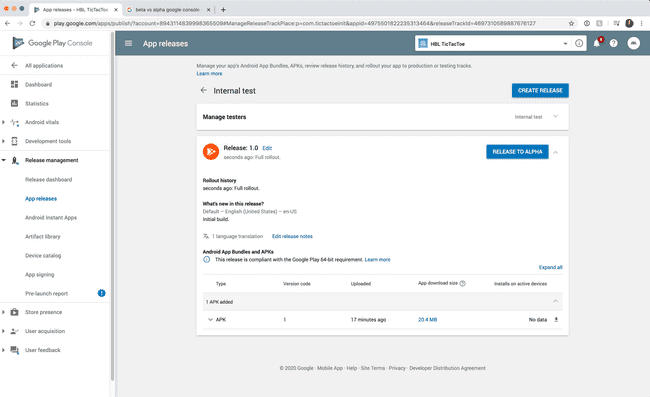Open the notifications bell
The height and width of the screenshot is (397, 650).
point(597,43)
